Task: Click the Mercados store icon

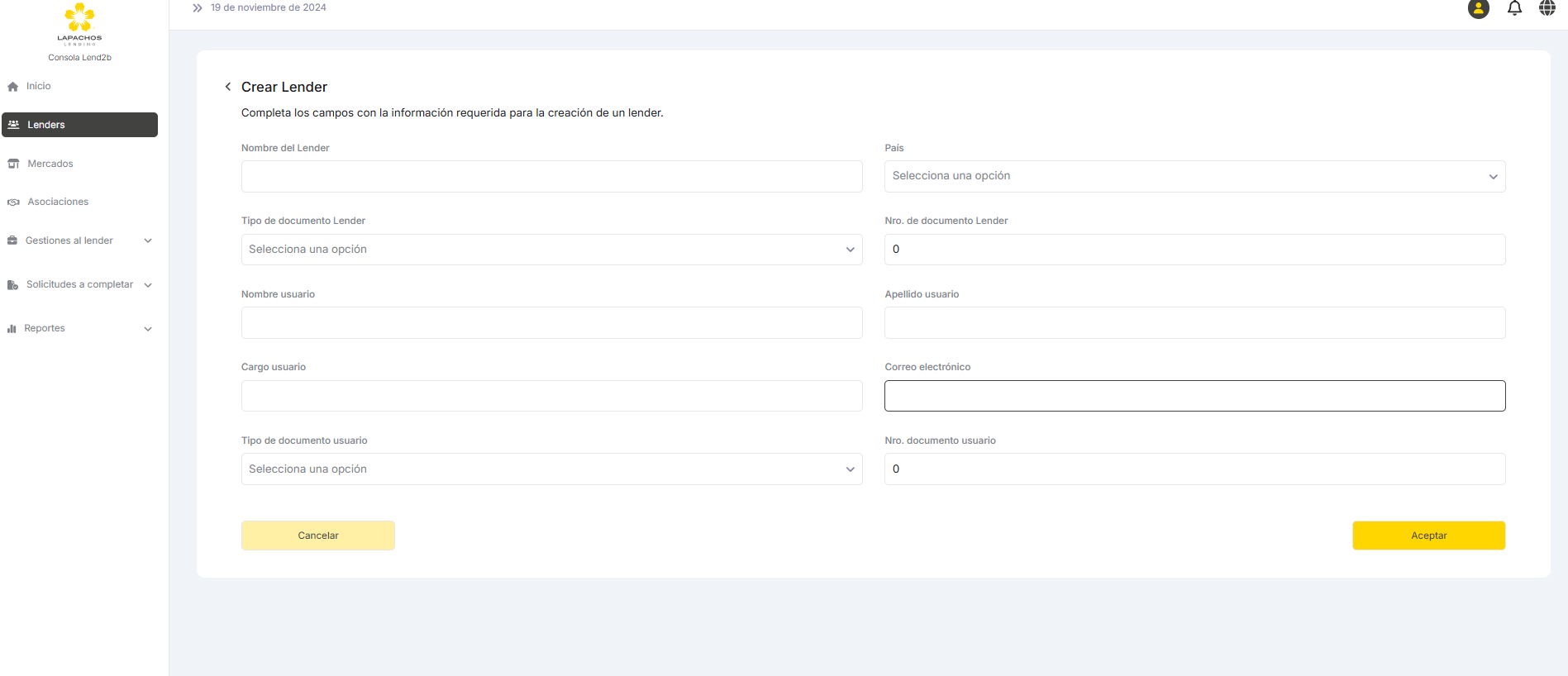Action: tap(13, 164)
